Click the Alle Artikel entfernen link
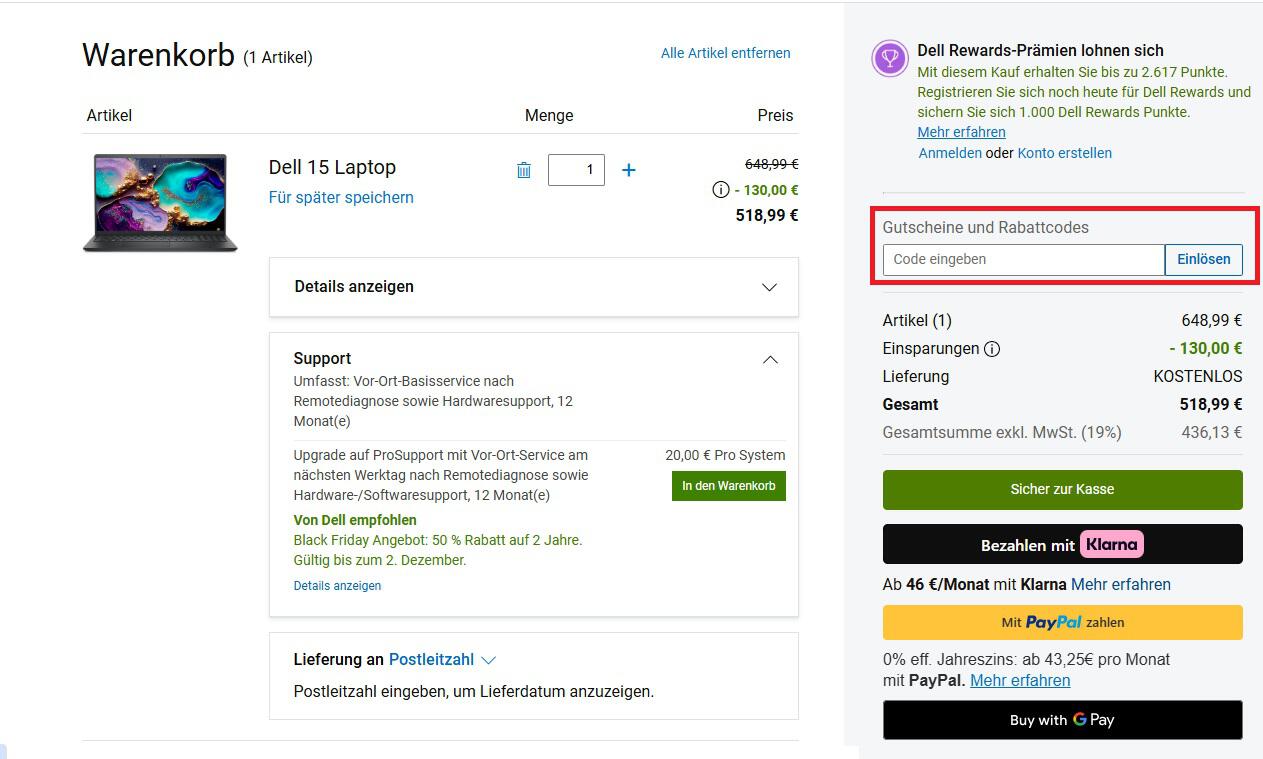This screenshot has height=759, width=1263. coord(725,53)
